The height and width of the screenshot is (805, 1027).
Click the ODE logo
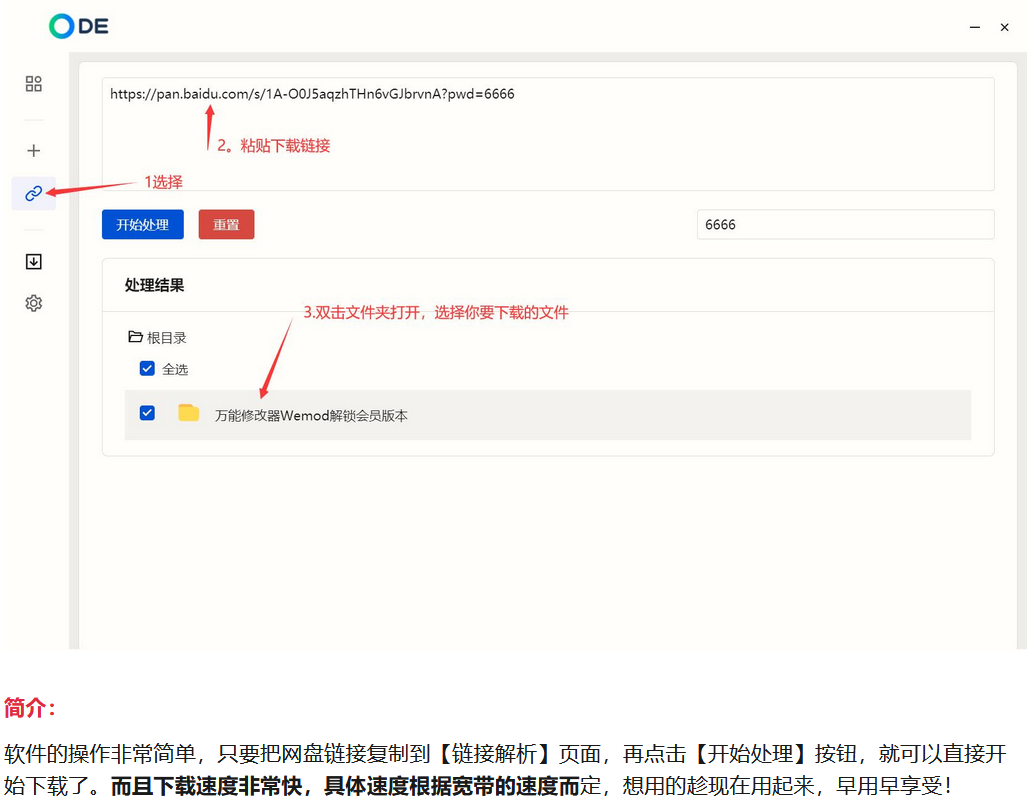point(78,27)
